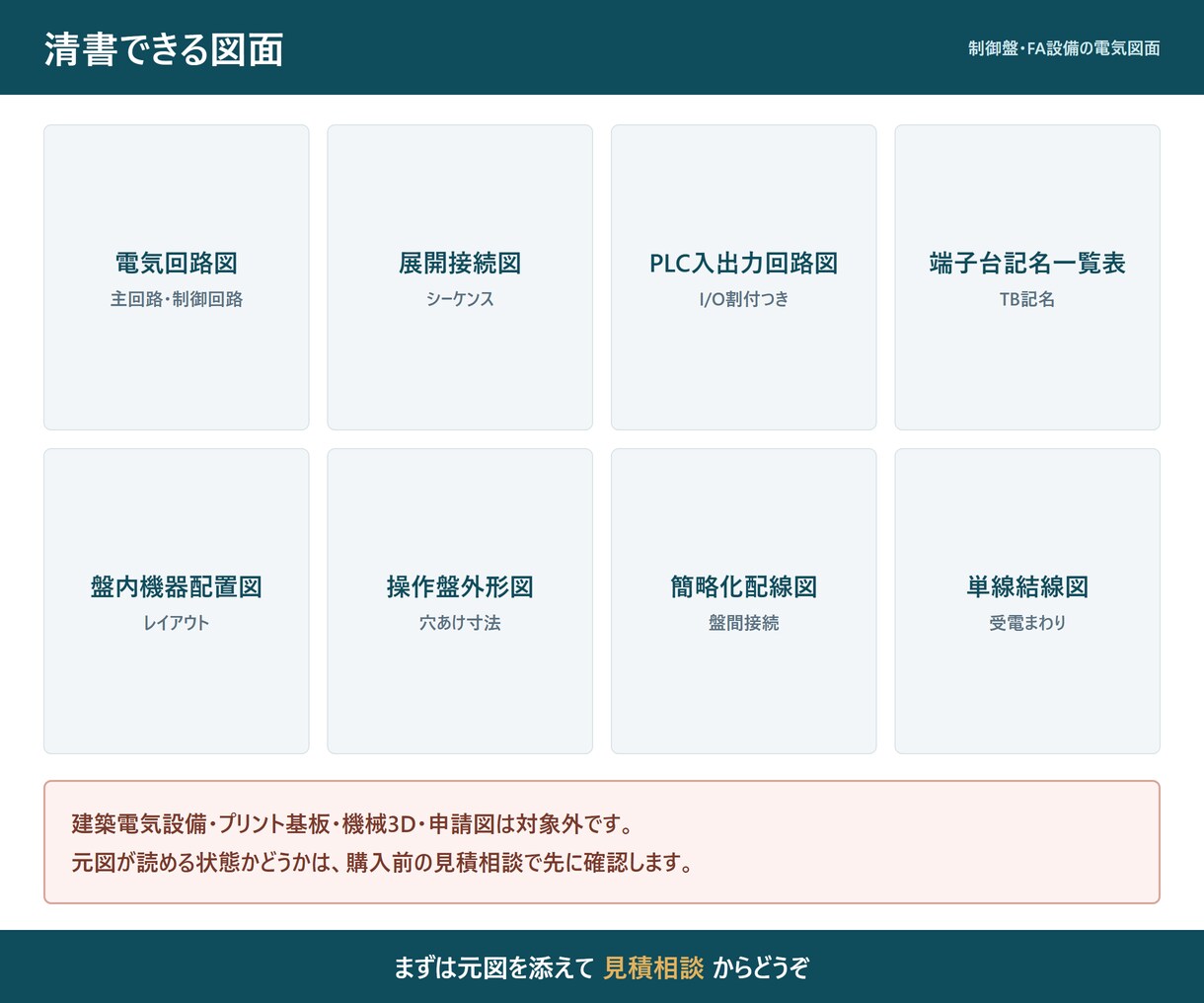Click the シーケンス subtitle
The width and height of the screenshot is (1204, 1003).
(460, 299)
